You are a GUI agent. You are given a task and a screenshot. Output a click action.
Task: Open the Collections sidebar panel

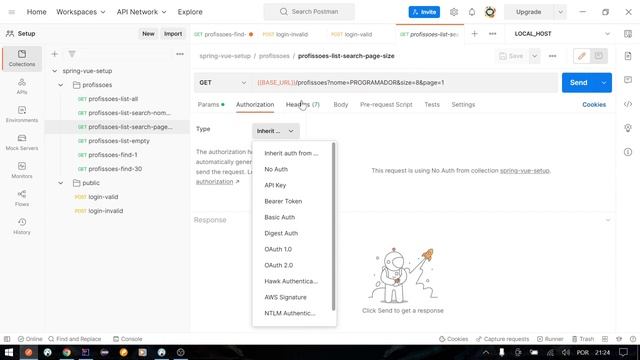[22, 58]
